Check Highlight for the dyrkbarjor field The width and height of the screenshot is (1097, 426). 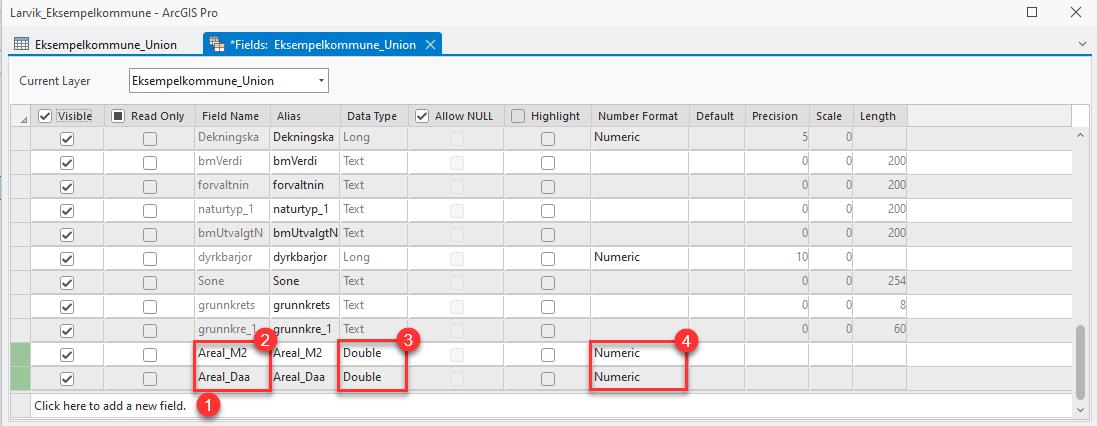pos(548,259)
